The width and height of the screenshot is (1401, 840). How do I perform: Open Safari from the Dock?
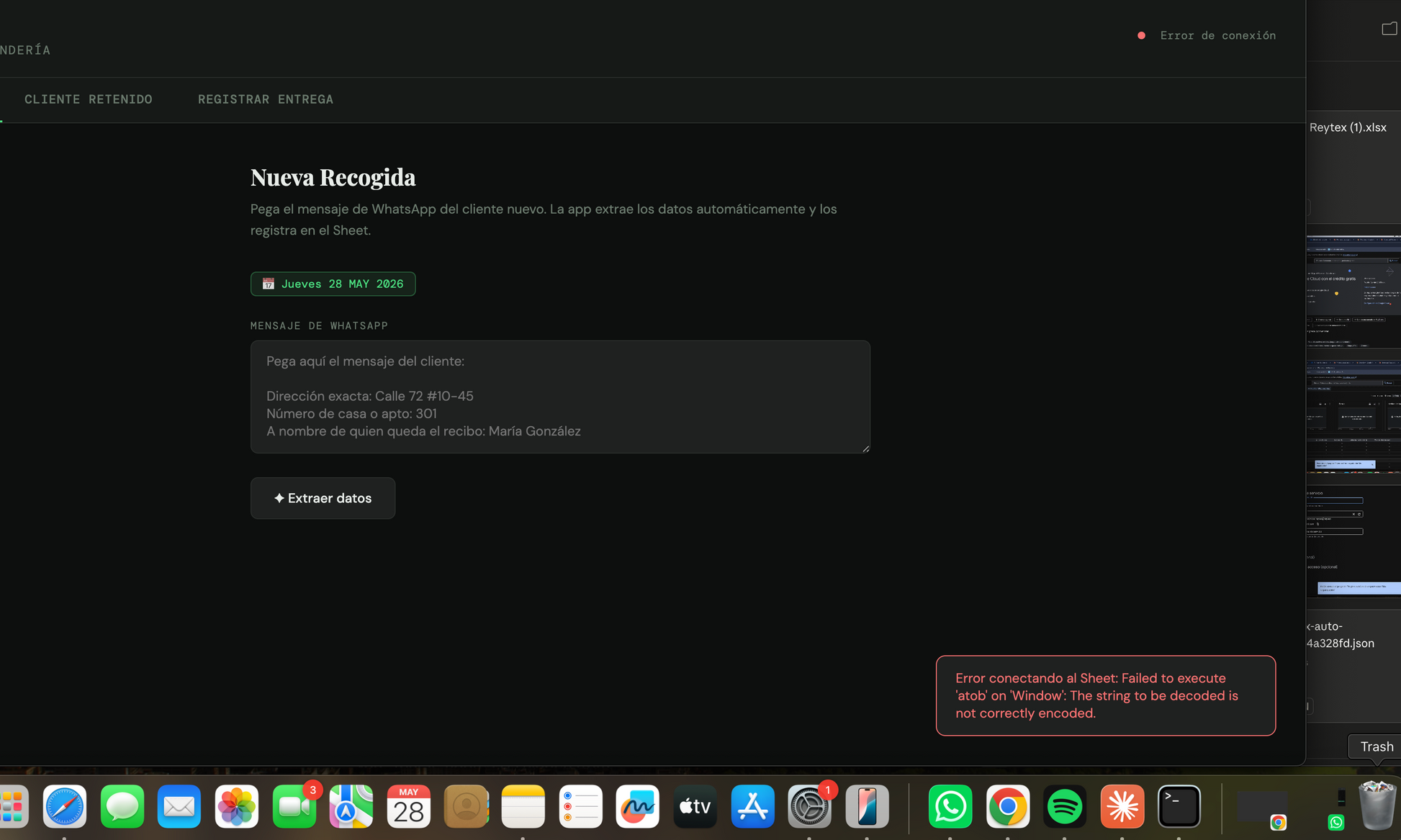pos(64,806)
